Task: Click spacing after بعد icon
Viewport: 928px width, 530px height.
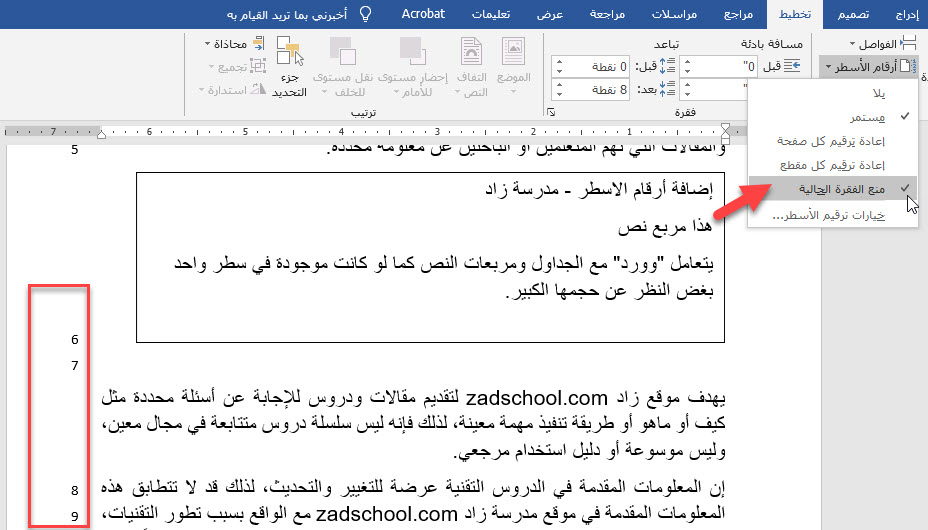Action: (x=668, y=89)
